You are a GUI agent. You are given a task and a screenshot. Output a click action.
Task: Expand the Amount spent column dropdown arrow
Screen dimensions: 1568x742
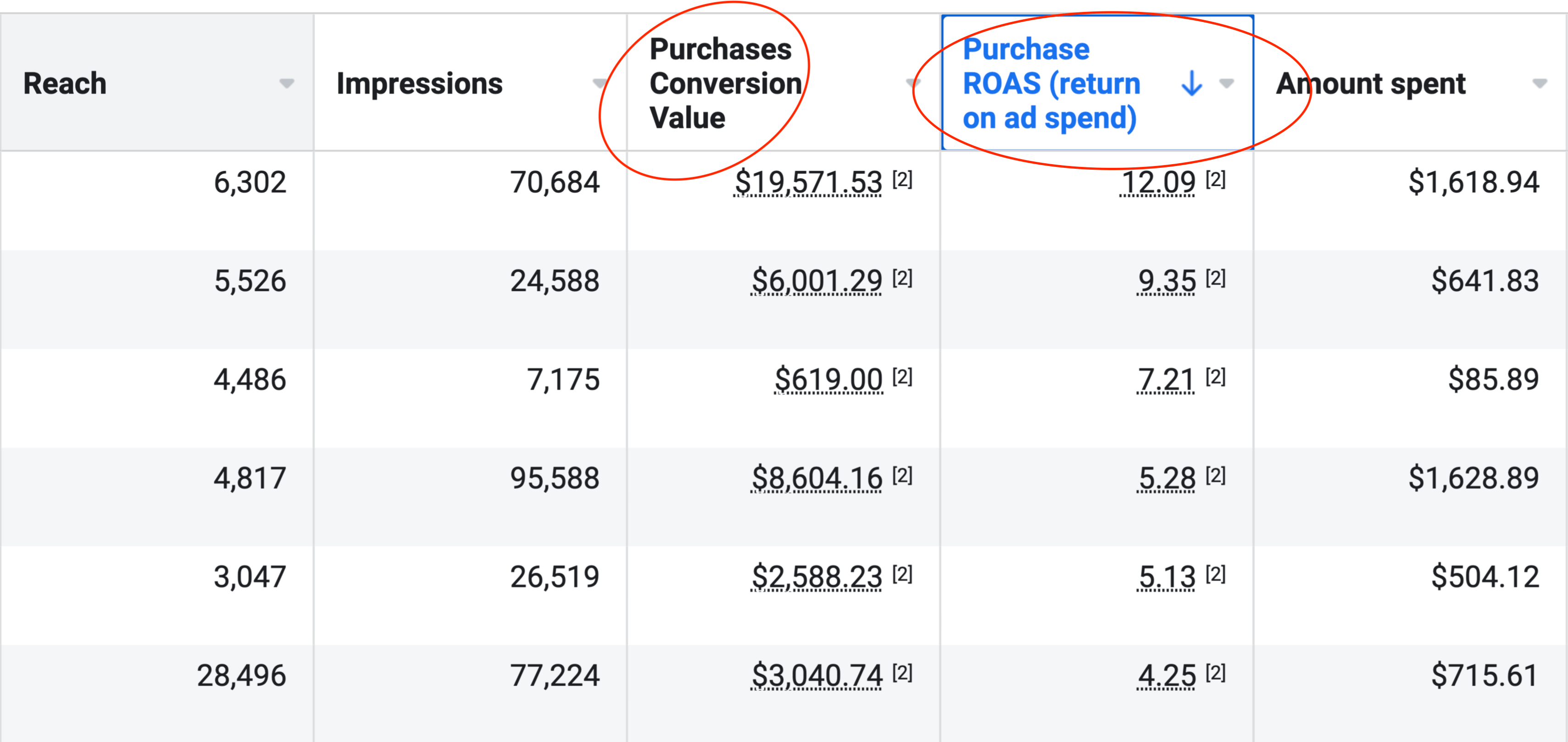[x=1540, y=83]
